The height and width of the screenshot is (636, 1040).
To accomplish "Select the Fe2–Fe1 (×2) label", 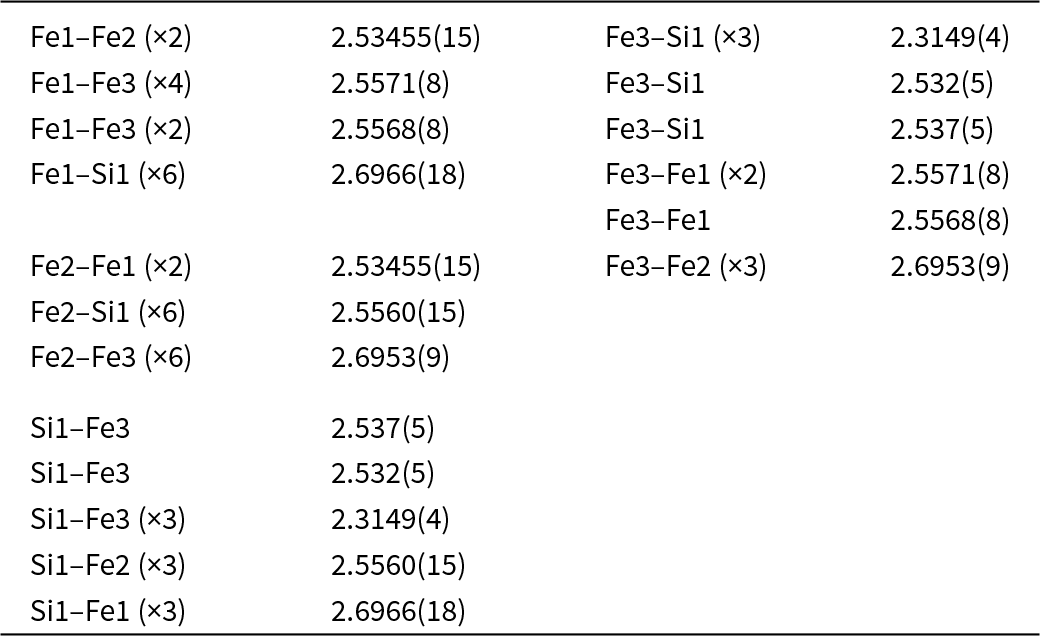I will coord(111,267).
